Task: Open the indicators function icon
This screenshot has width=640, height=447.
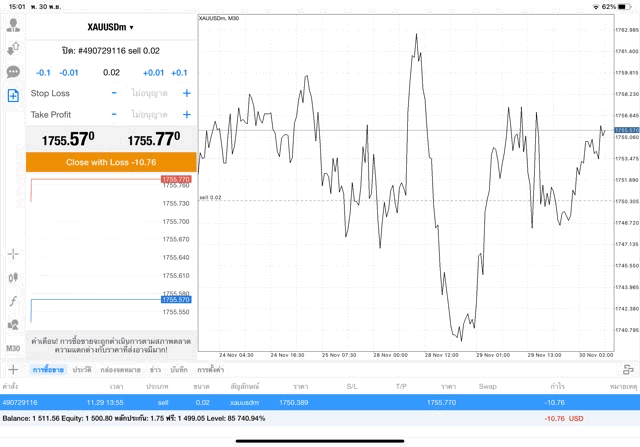Action: pyautogui.click(x=13, y=301)
